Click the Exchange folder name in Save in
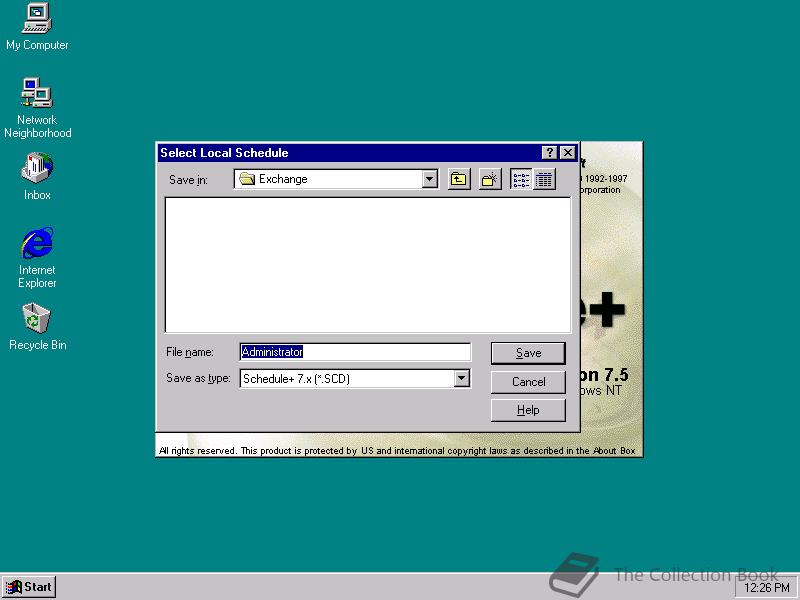 point(283,179)
